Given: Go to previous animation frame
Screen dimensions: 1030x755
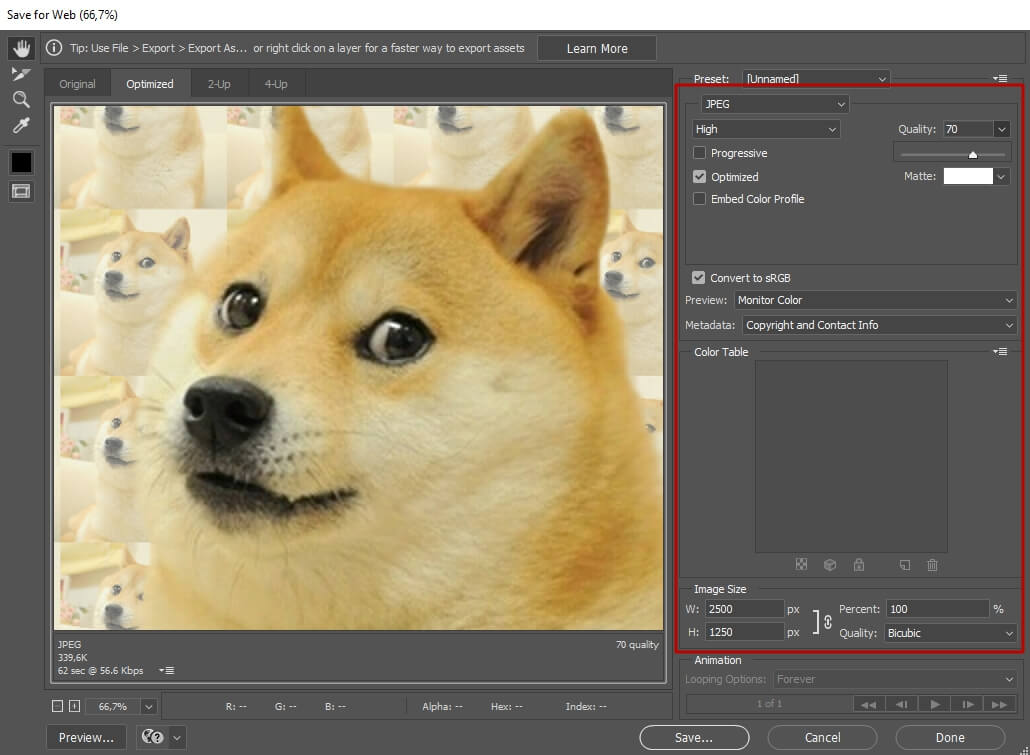Looking at the screenshot, I should coord(901,704).
